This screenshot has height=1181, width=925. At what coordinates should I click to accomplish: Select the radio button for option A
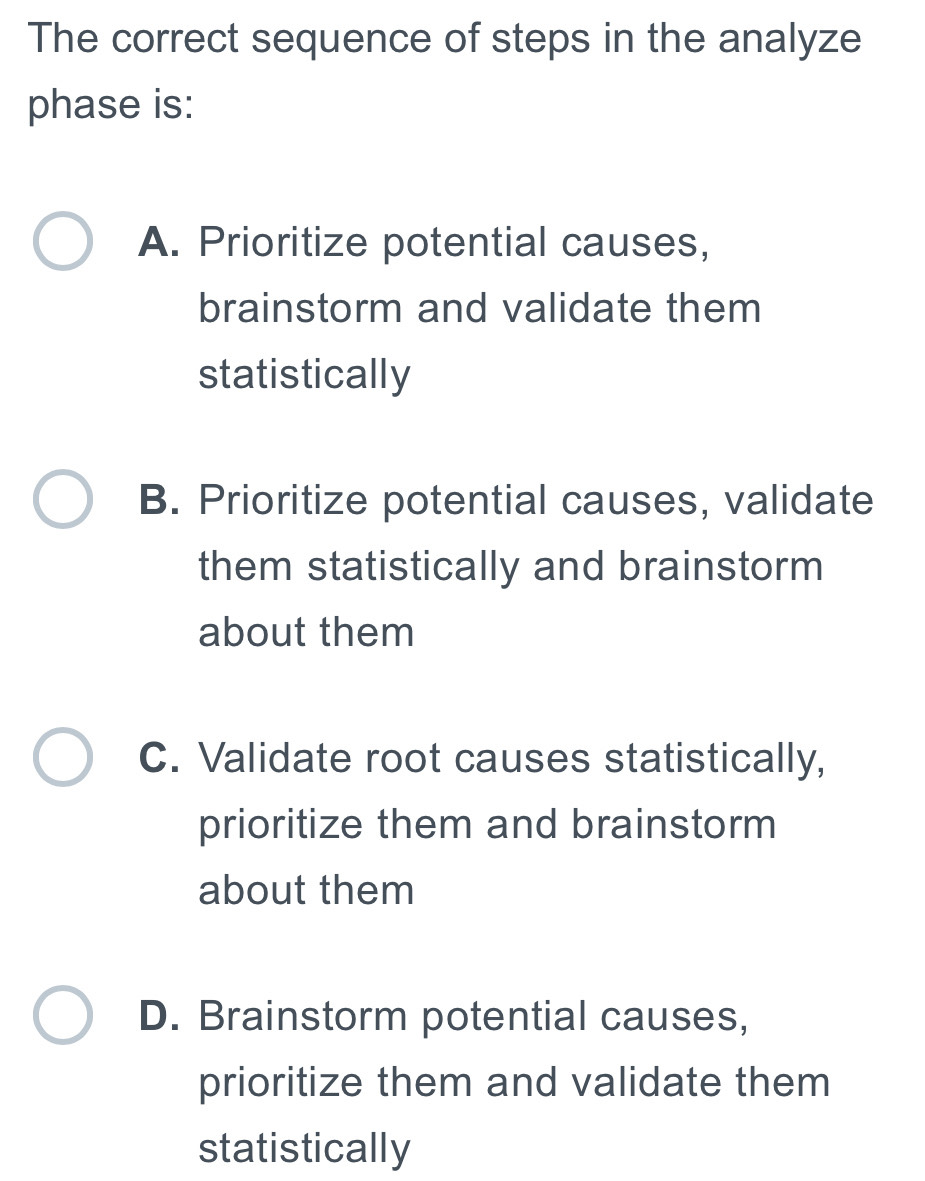click(64, 241)
